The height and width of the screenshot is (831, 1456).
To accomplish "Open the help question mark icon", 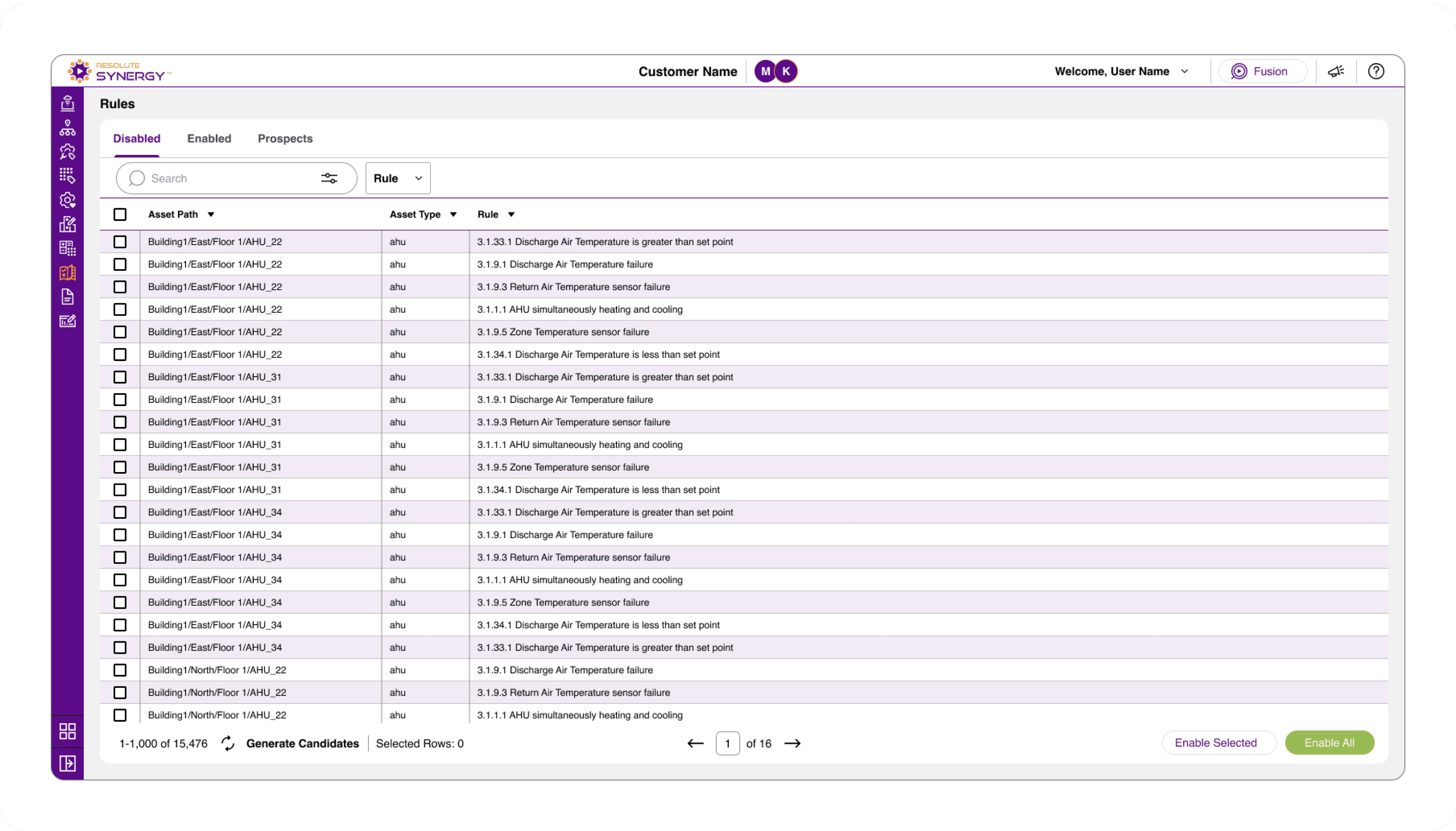I will click(1376, 71).
